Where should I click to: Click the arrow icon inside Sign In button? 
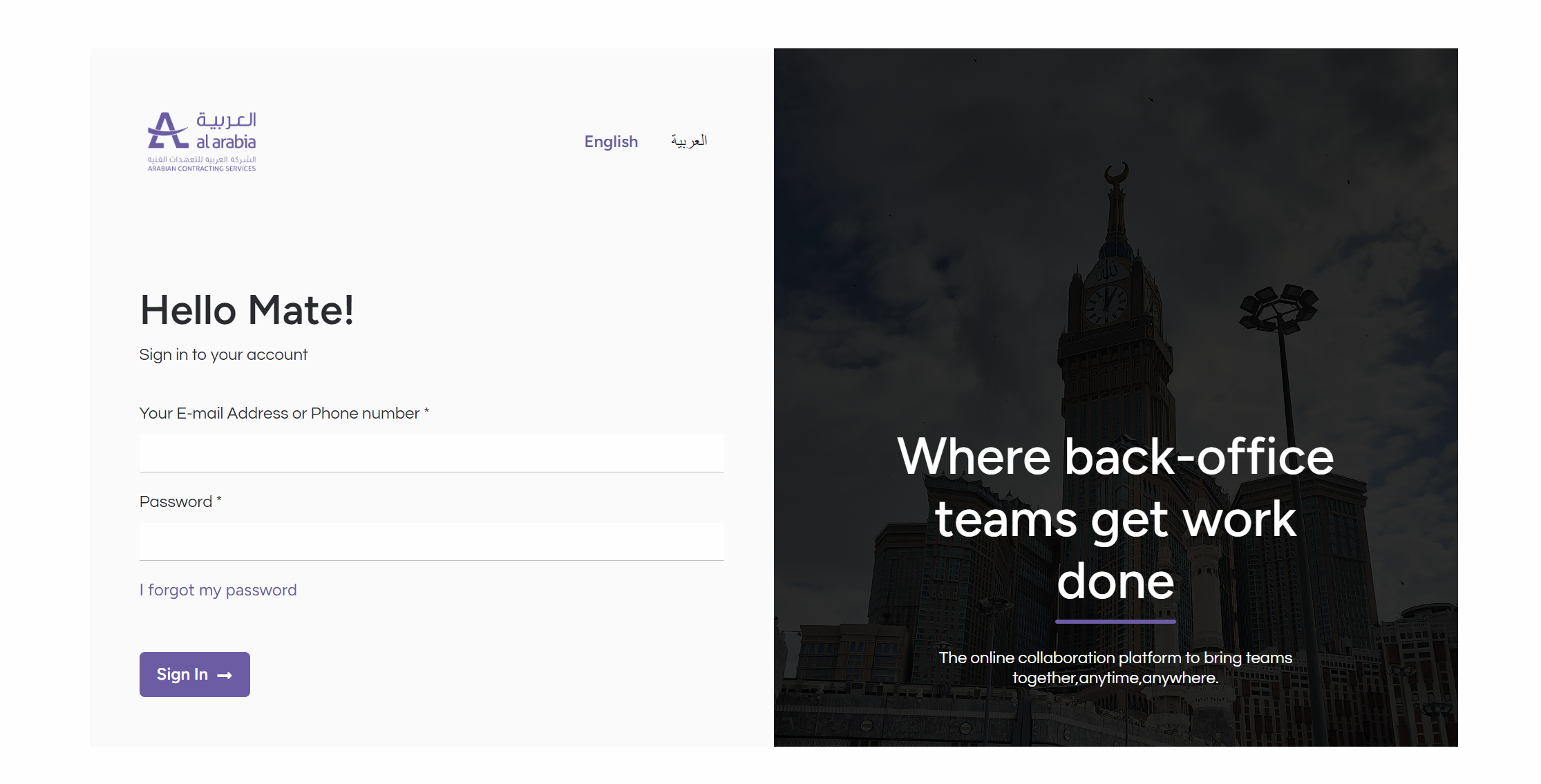(x=225, y=675)
